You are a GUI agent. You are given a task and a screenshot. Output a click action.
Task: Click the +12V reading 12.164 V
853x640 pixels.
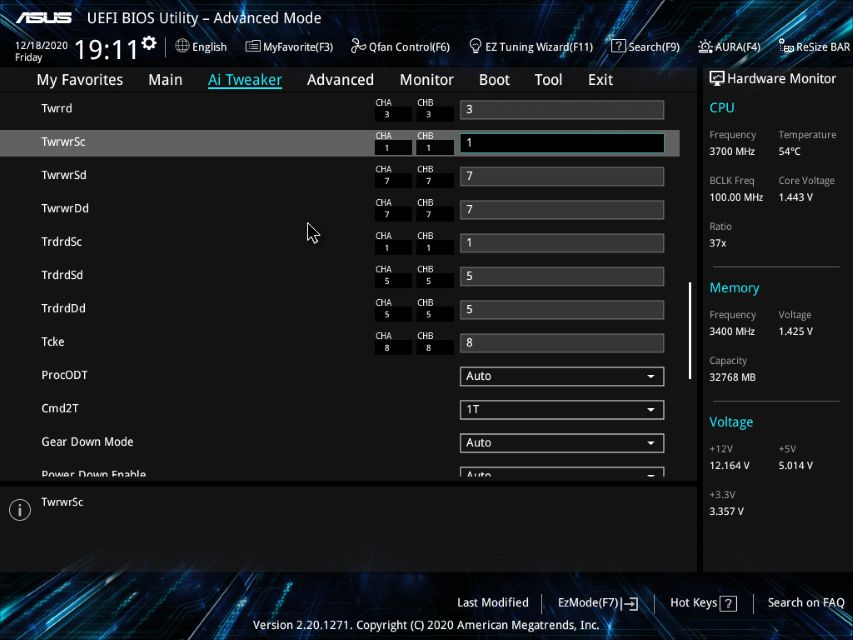[x=730, y=465]
